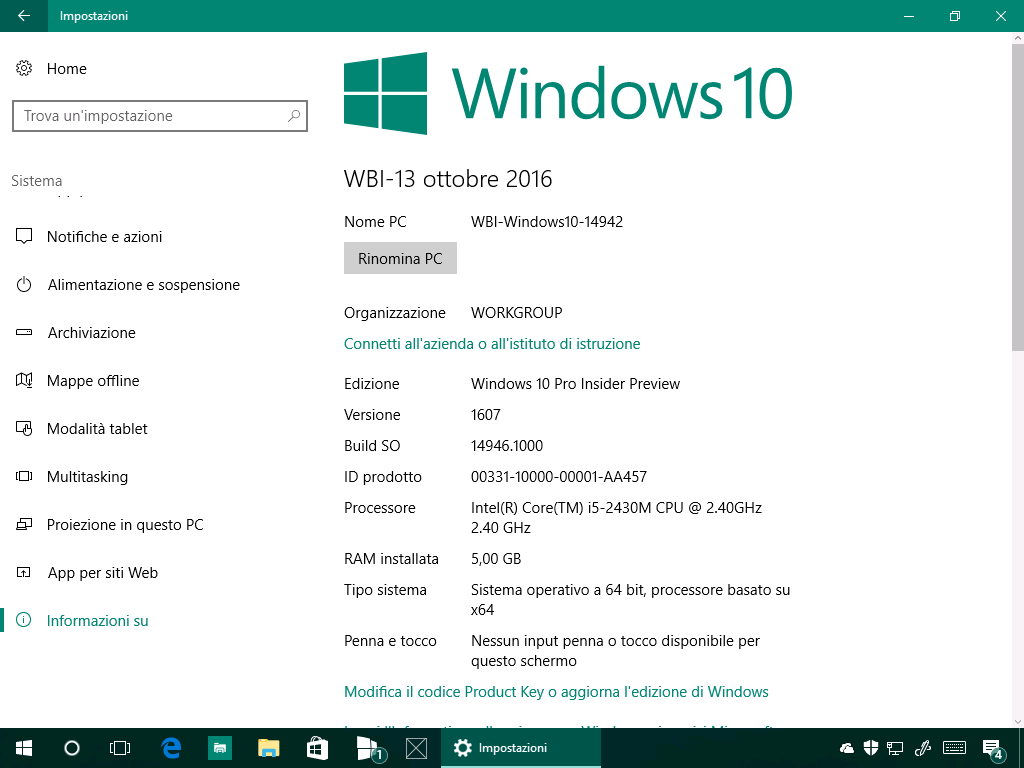Open Windows Defender shield tray icon

[x=871, y=748]
